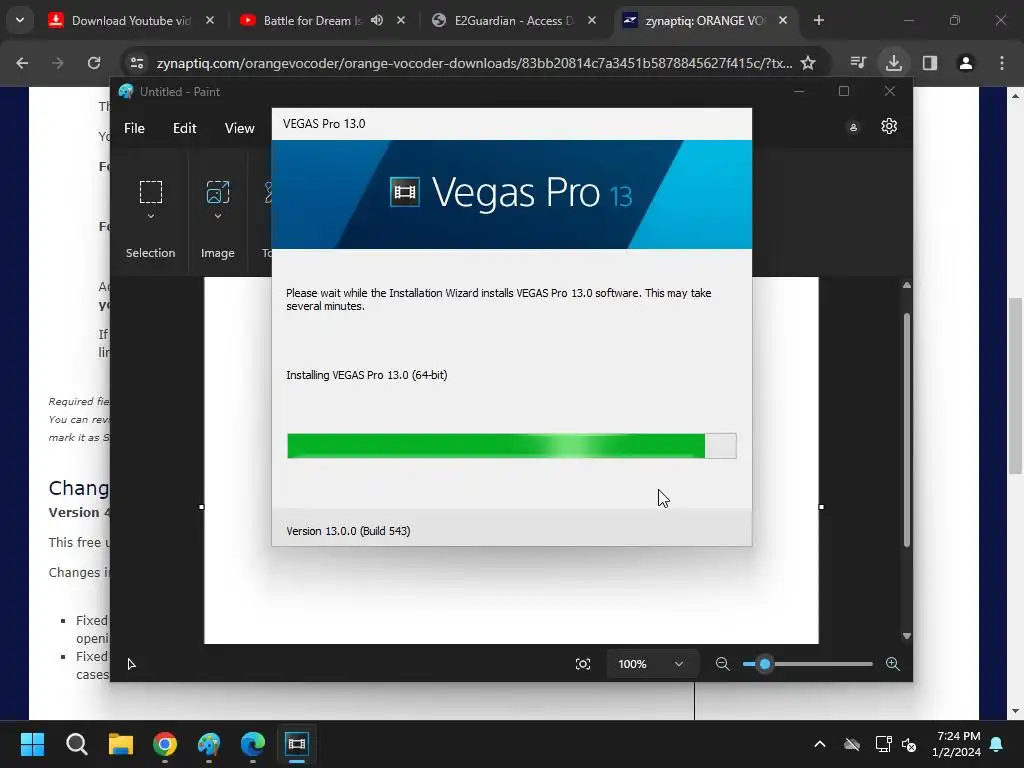Click the VEGAS installation progress bar

click(x=511, y=446)
